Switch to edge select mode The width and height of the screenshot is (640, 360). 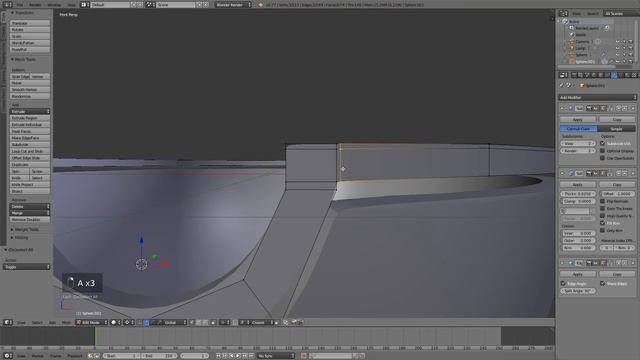(199, 322)
